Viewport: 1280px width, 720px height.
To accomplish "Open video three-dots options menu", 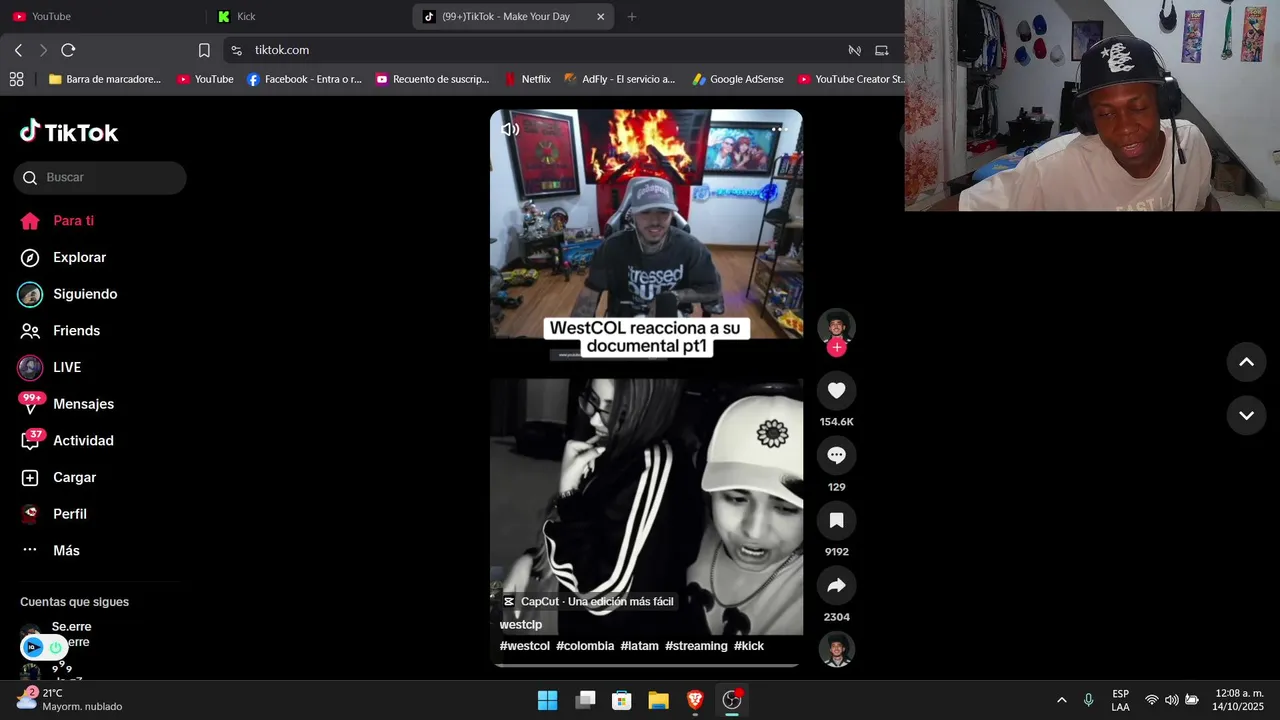I will (x=780, y=129).
